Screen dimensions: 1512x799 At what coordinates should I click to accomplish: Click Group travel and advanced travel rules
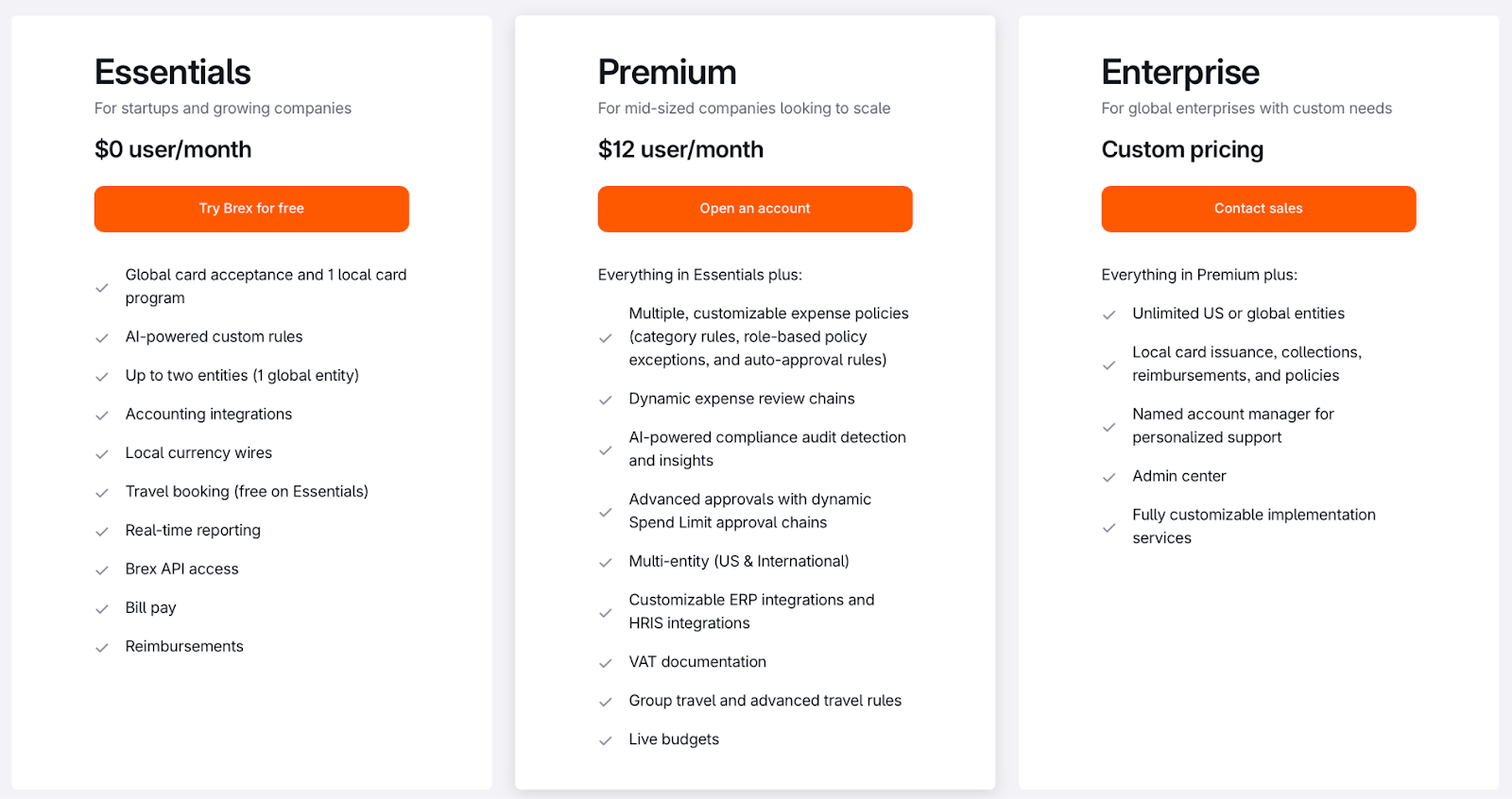point(765,700)
